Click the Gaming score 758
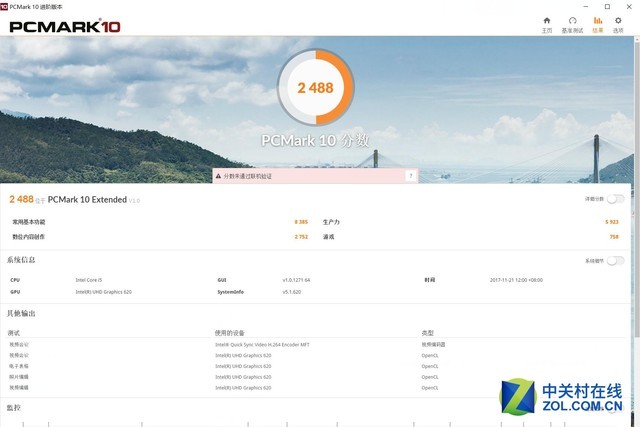This screenshot has width=640, height=427. (614, 237)
